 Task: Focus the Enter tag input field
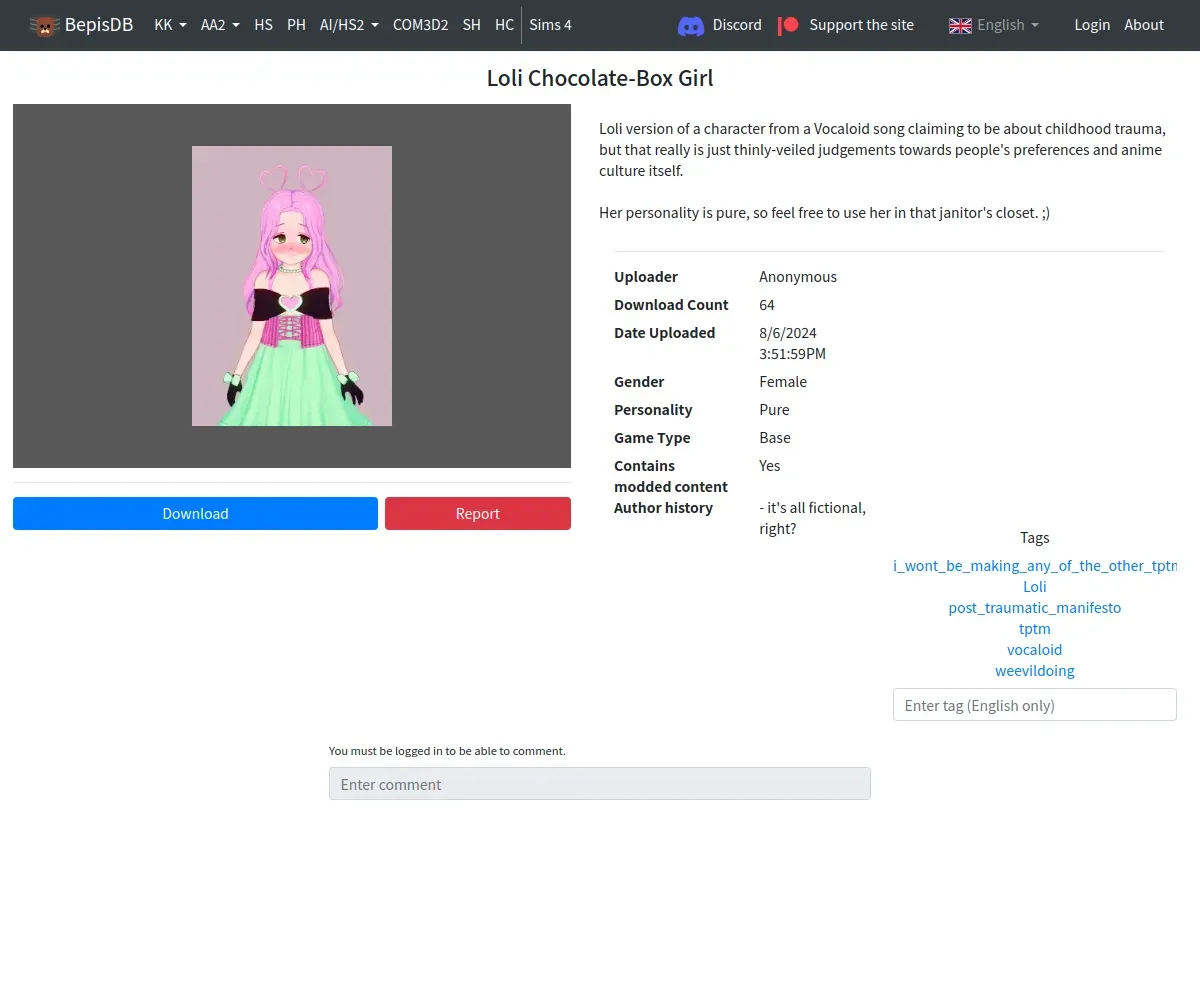coord(1034,705)
